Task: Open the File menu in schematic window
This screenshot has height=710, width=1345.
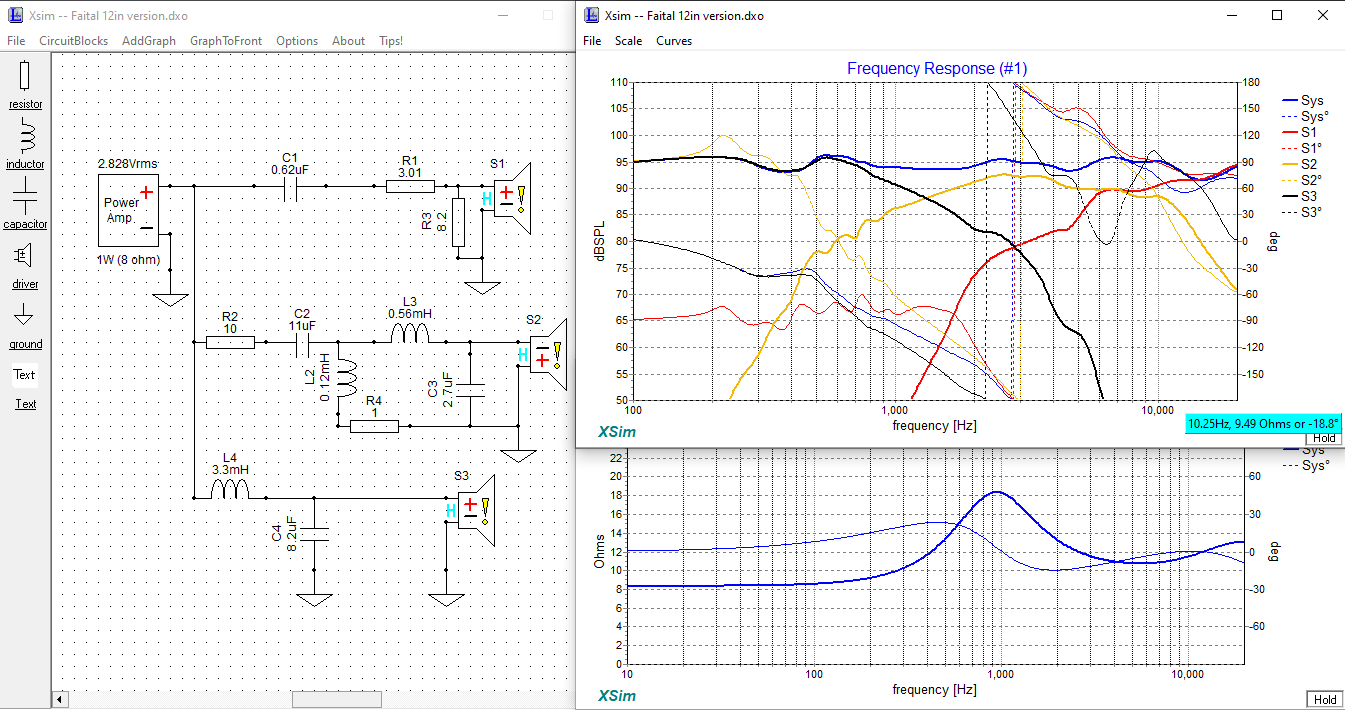Action: coord(16,41)
